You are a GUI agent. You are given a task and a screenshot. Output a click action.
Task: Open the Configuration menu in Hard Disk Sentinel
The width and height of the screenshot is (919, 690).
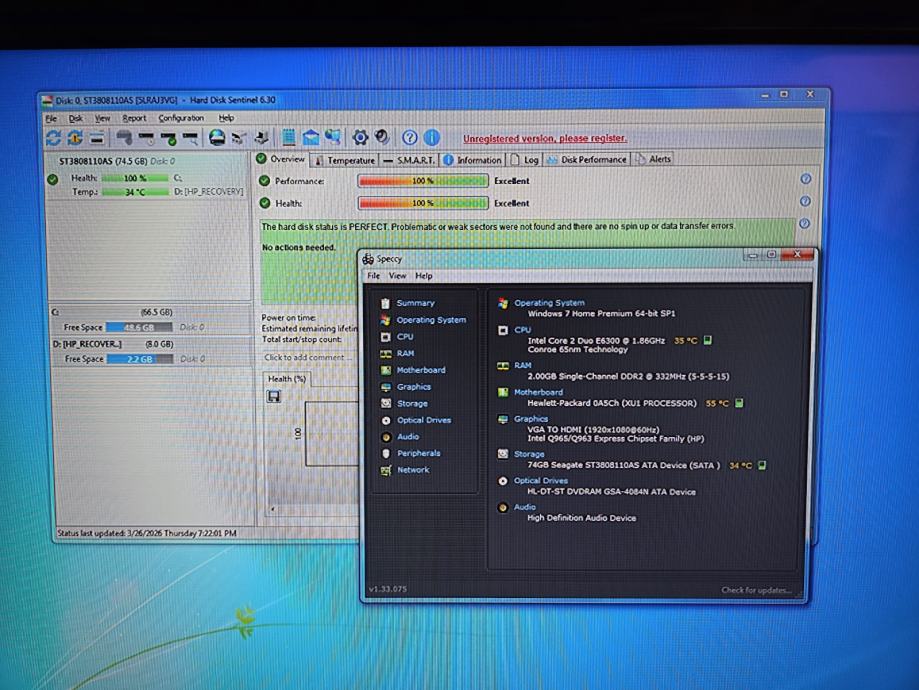point(181,118)
